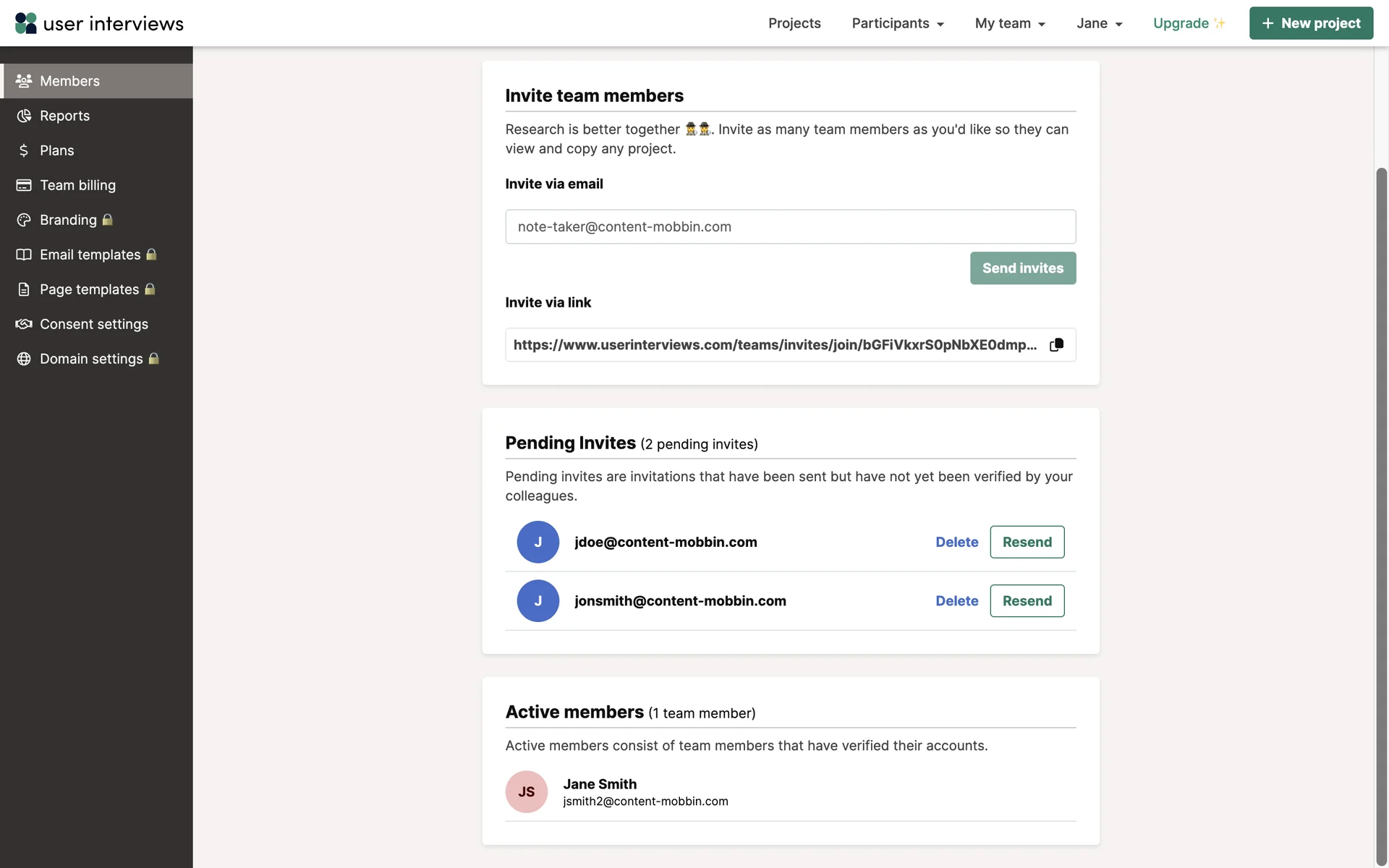Viewport: 1389px width, 868px height.
Task: Open the My team dropdown
Action: (x=1010, y=23)
